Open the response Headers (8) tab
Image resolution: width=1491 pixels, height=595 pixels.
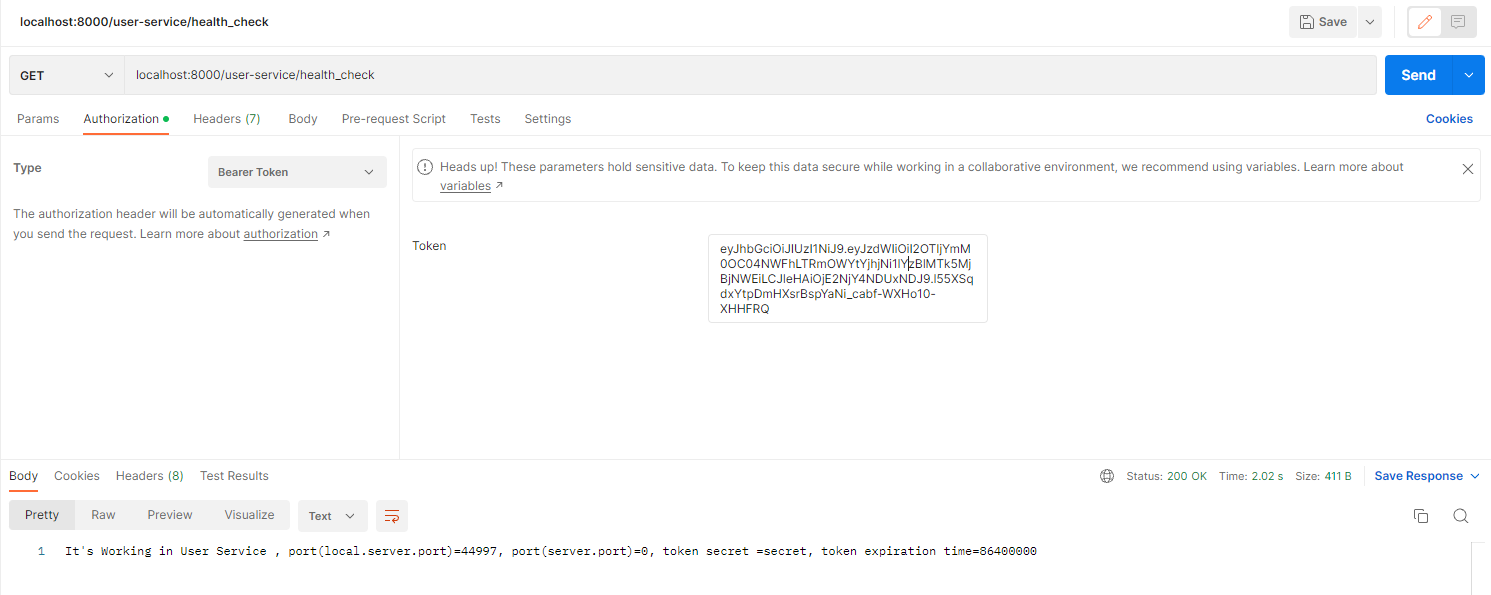(150, 476)
